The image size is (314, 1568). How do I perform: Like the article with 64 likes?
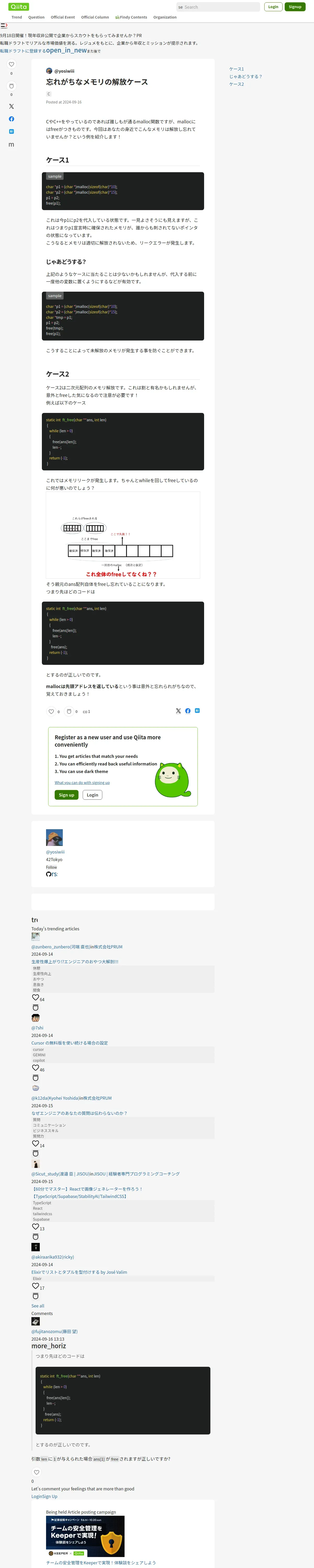[x=35, y=998]
